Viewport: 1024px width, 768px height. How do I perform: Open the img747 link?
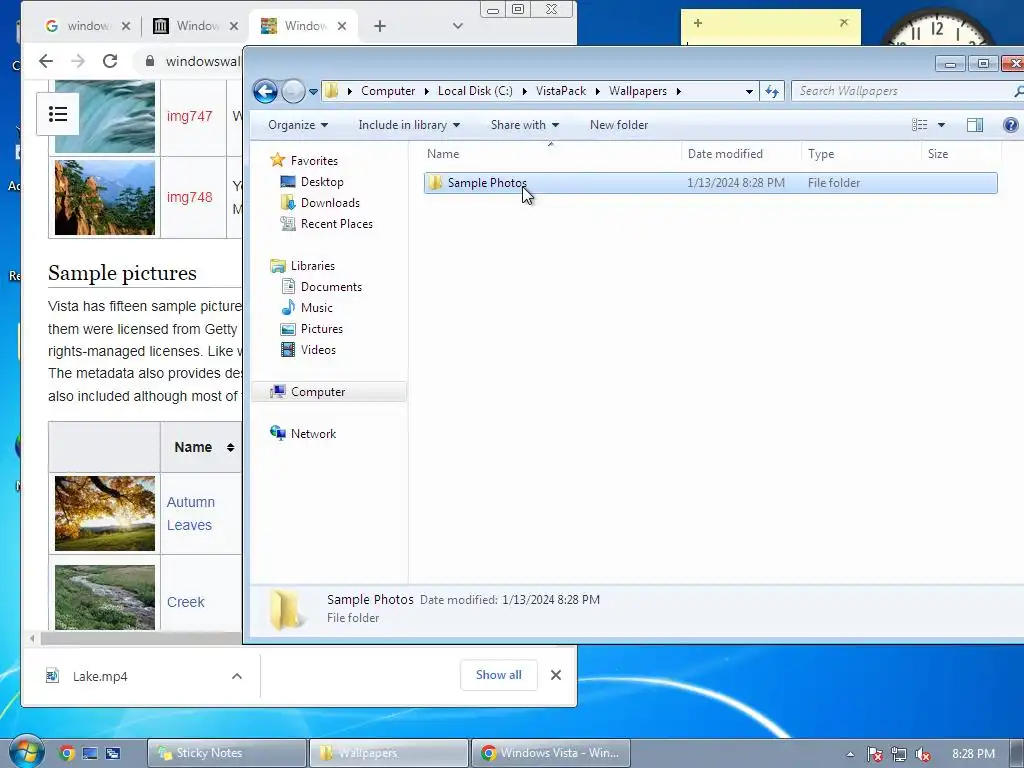189,116
